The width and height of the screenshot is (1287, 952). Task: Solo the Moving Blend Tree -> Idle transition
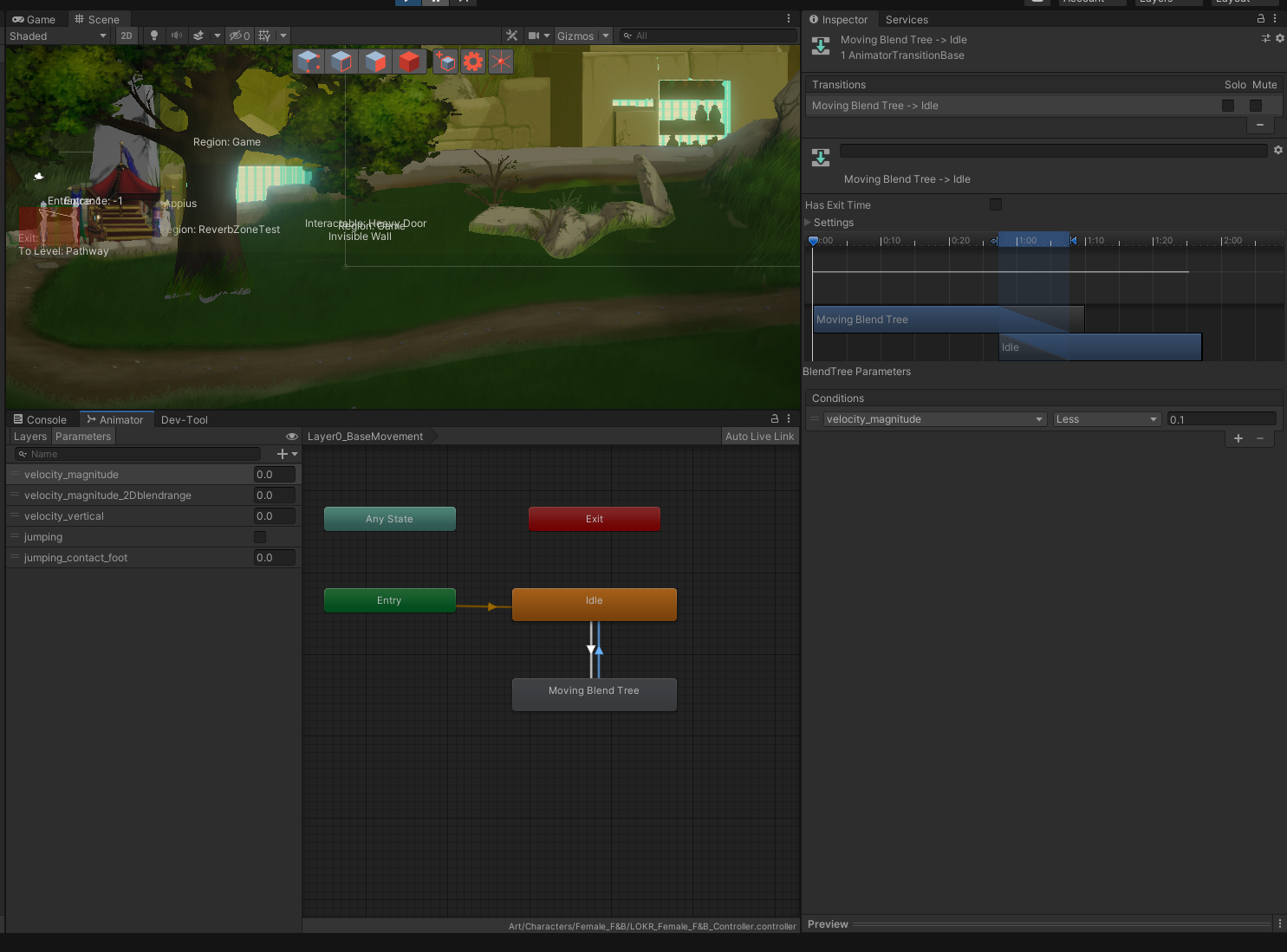click(1228, 105)
